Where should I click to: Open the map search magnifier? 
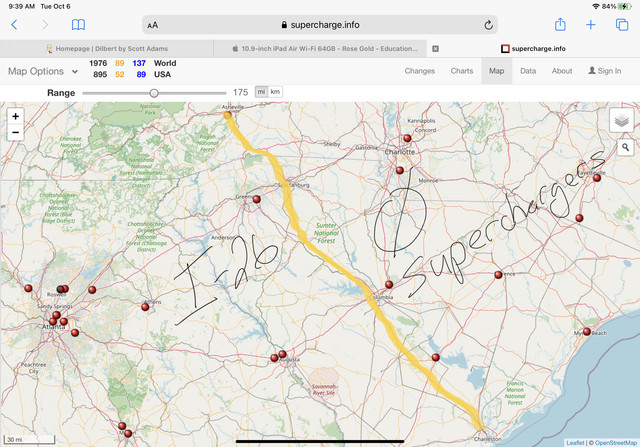point(625,147)
